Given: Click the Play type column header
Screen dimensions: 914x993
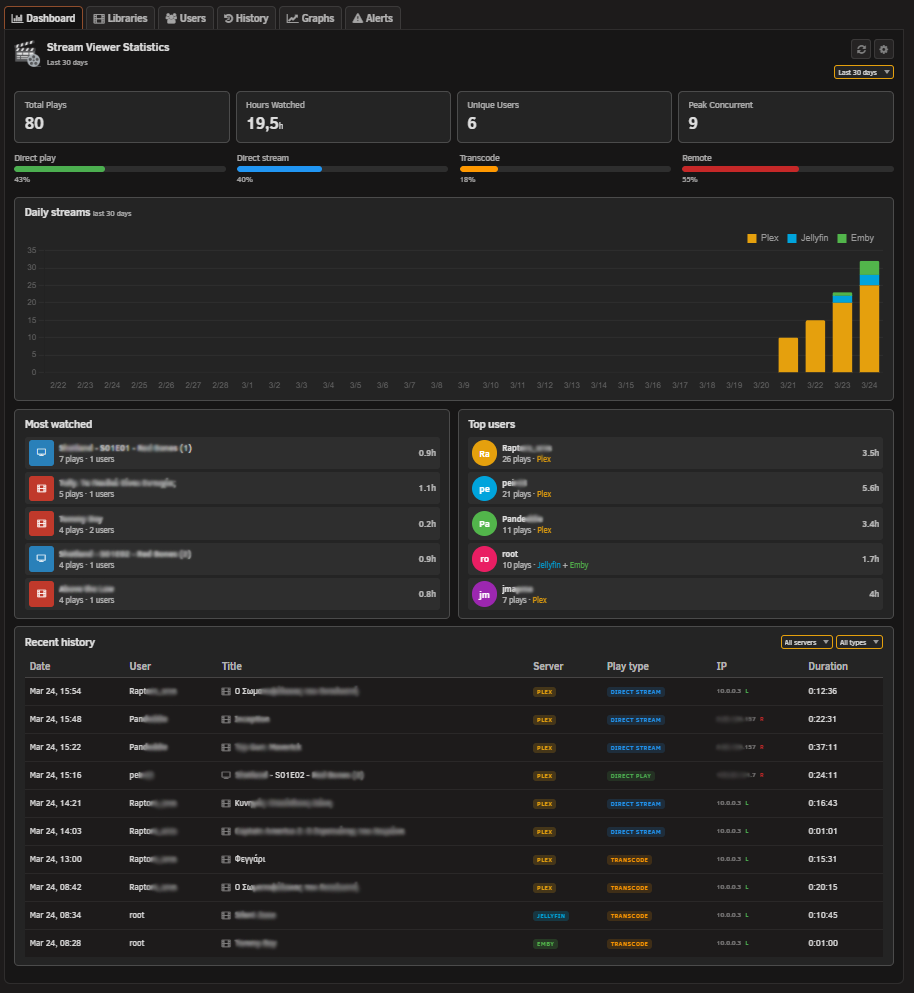Looking at the screenshot, I should click(x=628, y=666).
